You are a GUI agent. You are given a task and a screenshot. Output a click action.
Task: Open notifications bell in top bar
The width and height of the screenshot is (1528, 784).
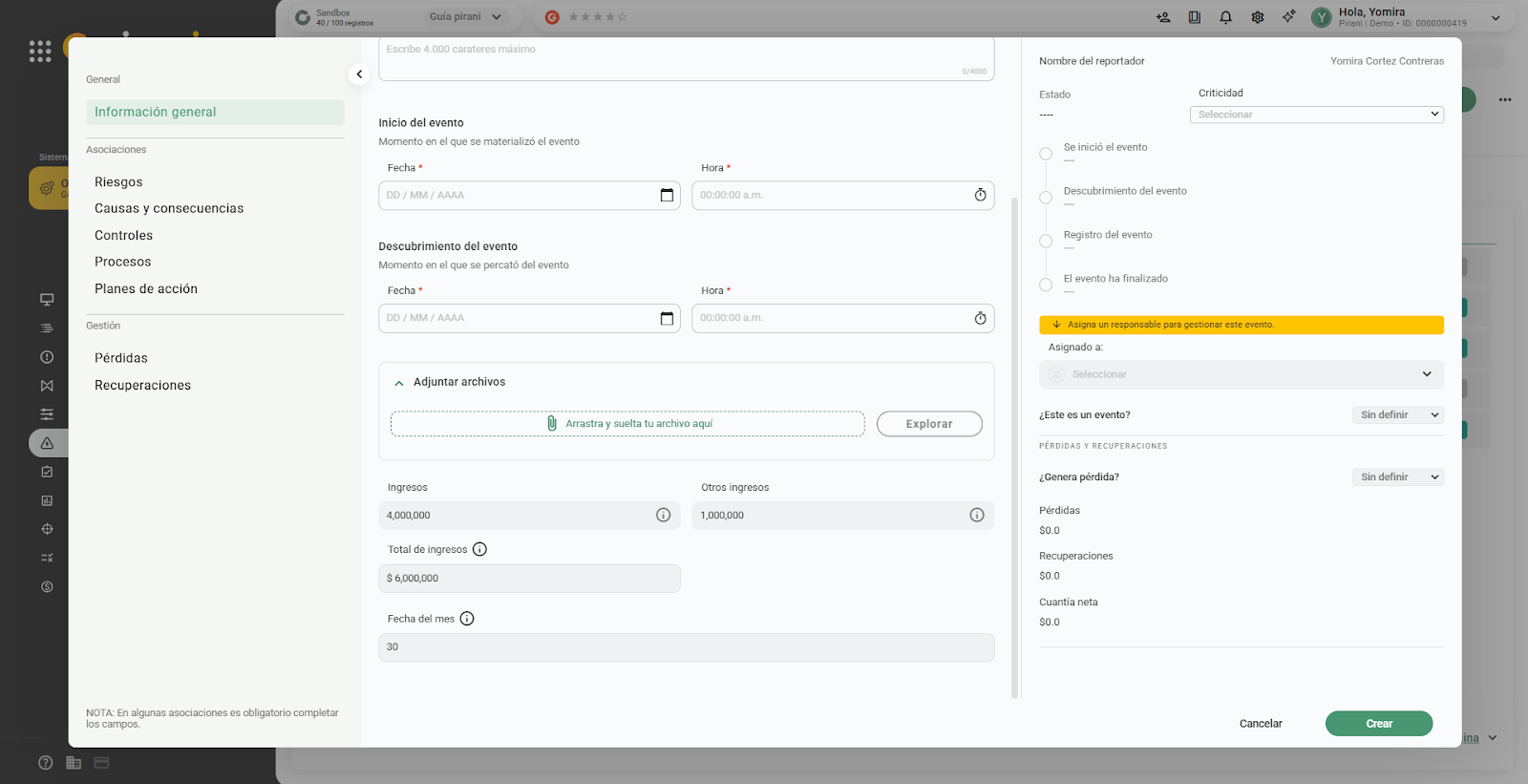pyautogui.click(x=1225, y=17)
